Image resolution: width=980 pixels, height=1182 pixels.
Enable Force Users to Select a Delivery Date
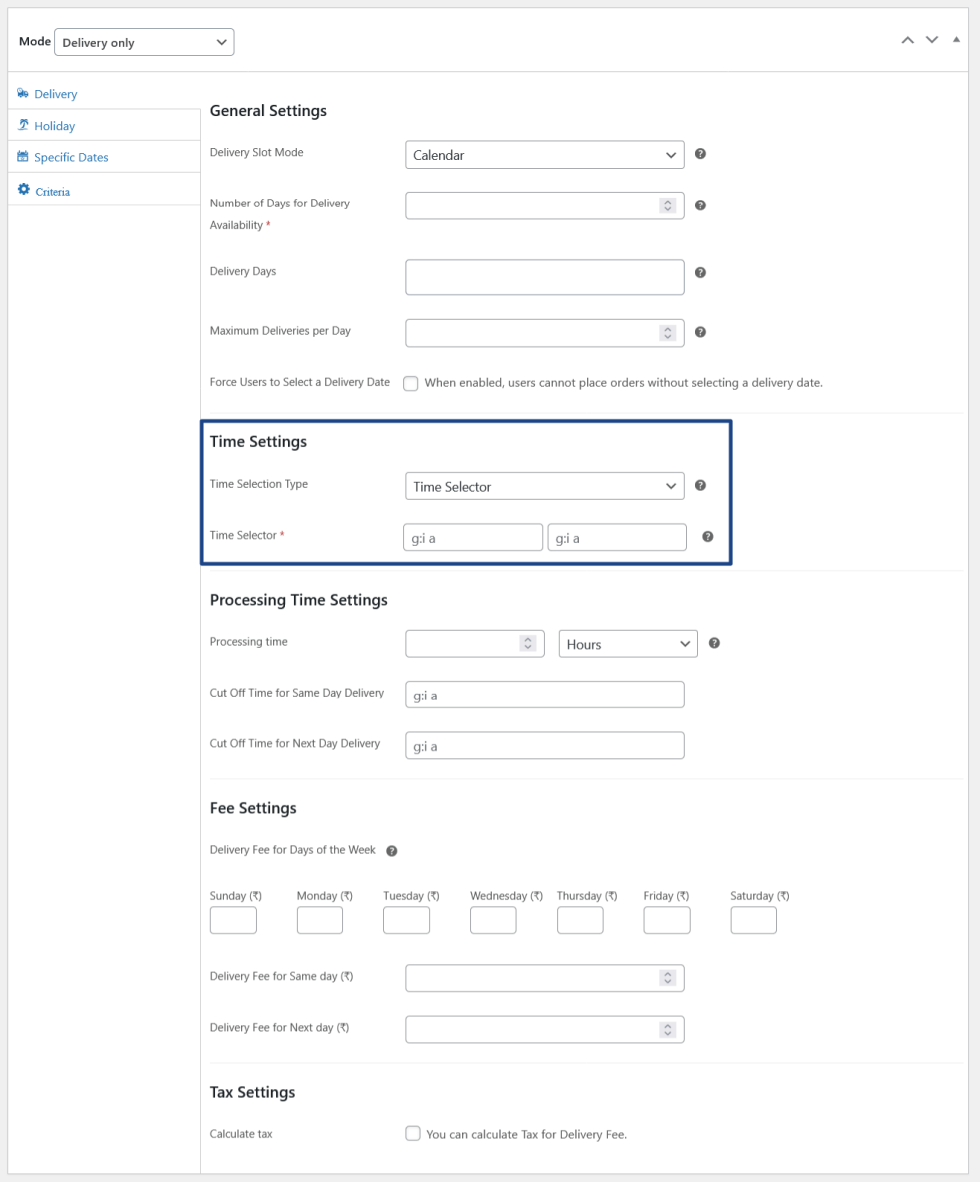pos(411,383)
